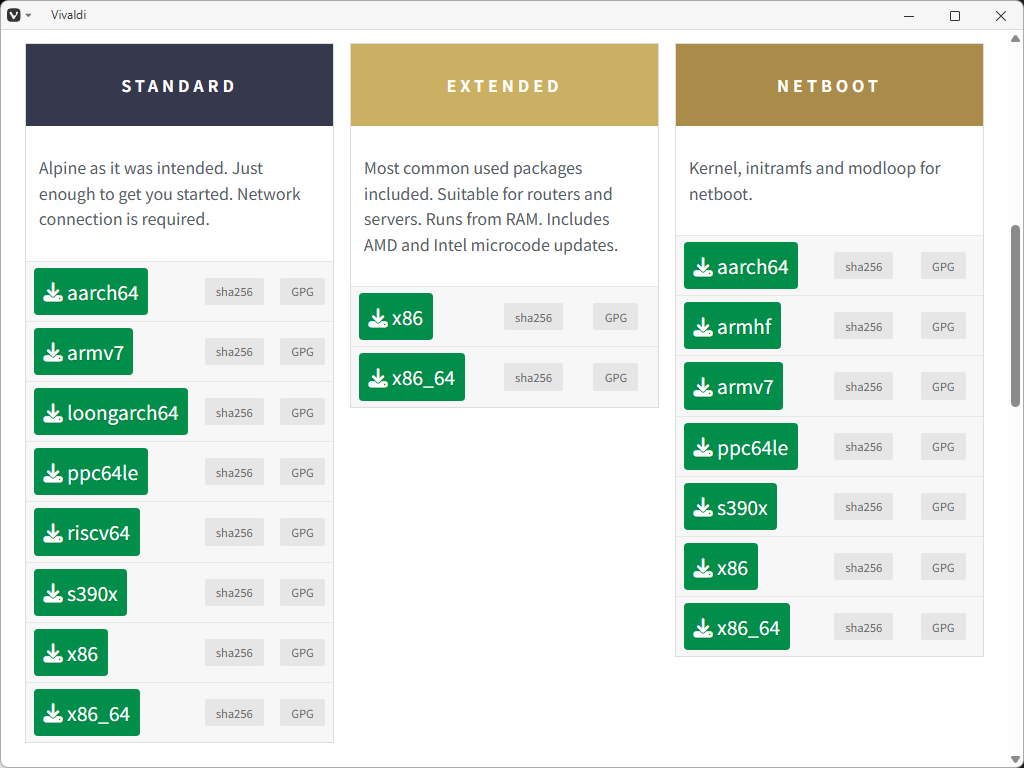Open GPG signature for Standard ppc64le
1024x768 pixels.
pos(302,472)
